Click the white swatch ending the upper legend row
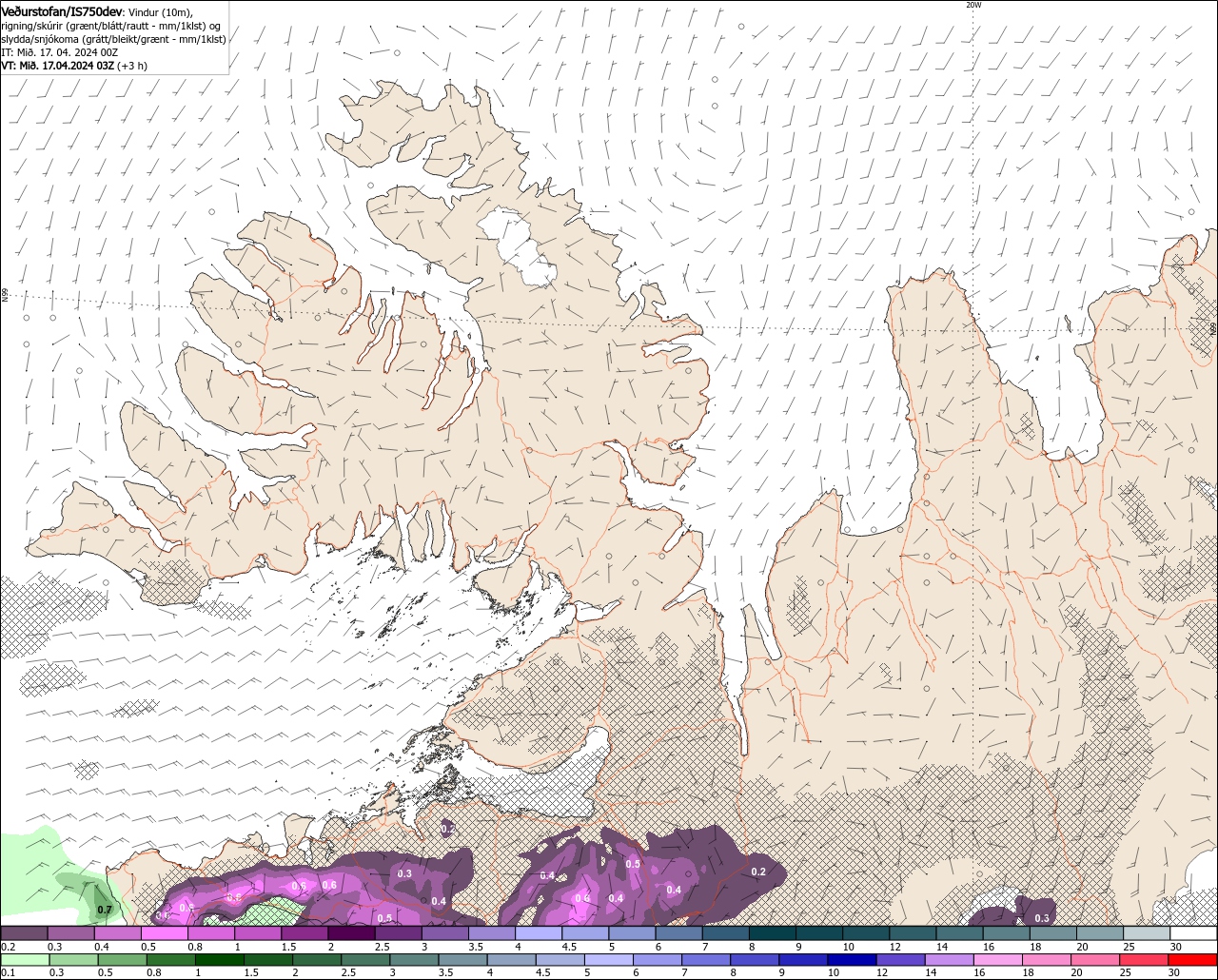The height and width of the screenshot is (980, 1218). pyautogui.click(x=1193, y=933)
